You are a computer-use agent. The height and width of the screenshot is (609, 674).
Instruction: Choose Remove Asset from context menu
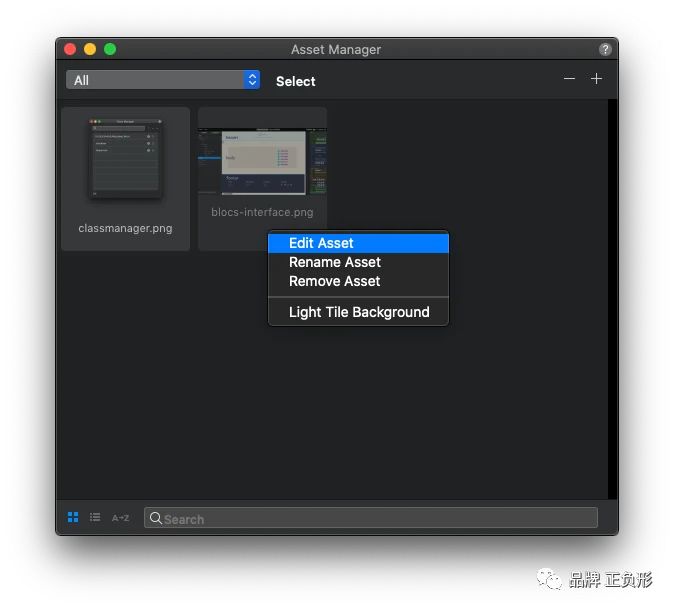coord(358,282)
